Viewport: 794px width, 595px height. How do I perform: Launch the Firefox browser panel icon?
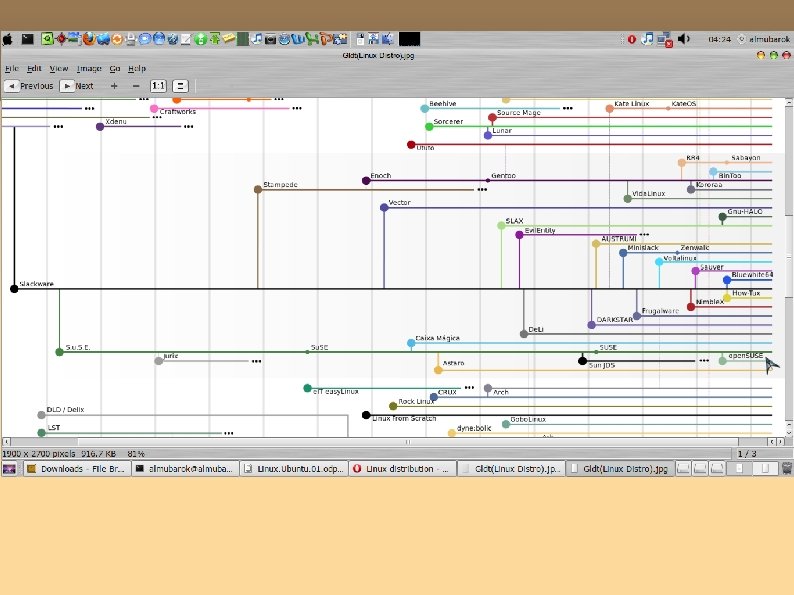point(89,39)
